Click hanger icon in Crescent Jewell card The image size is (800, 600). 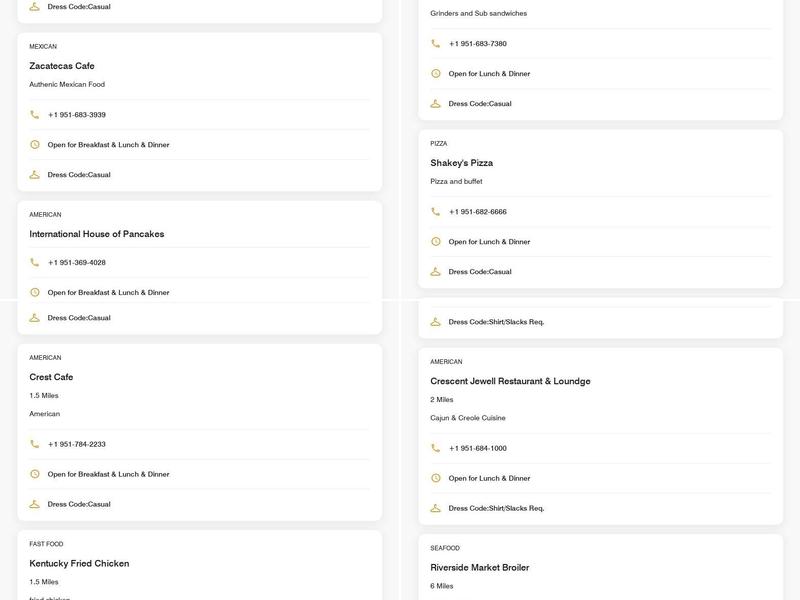click(x=435, y=508)
